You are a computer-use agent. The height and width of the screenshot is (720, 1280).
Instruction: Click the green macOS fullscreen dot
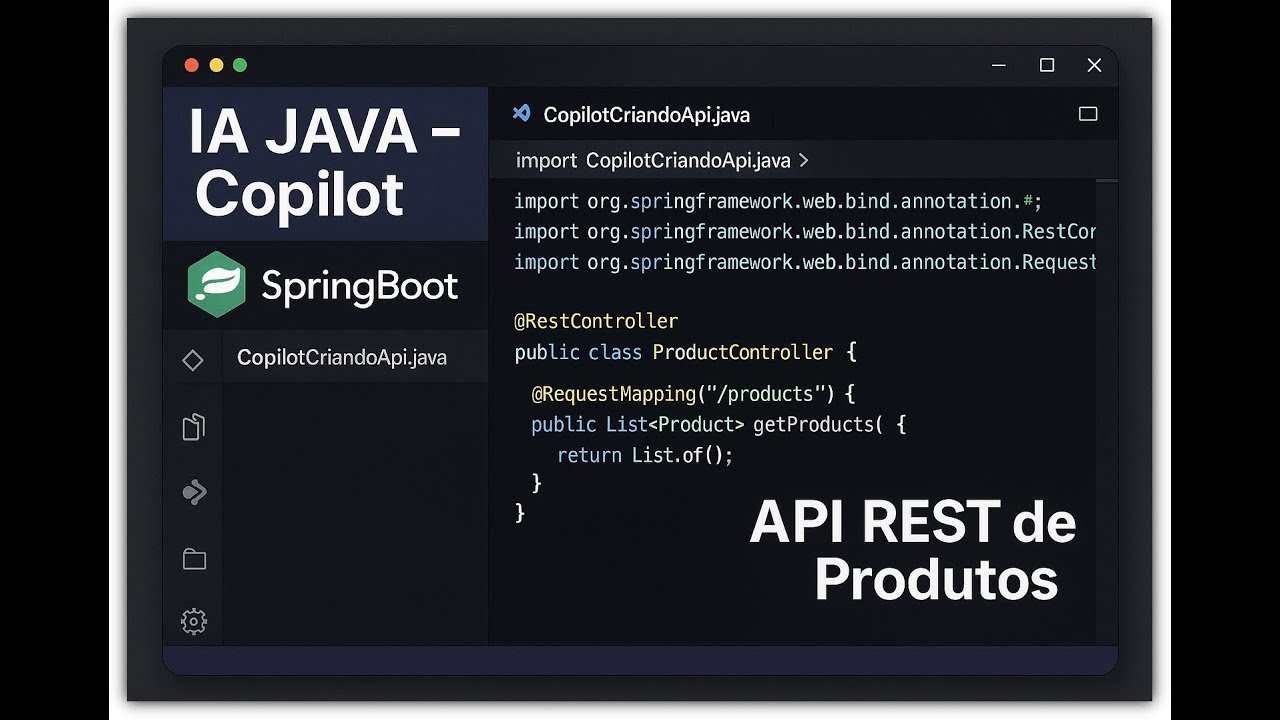pos(240,65)
